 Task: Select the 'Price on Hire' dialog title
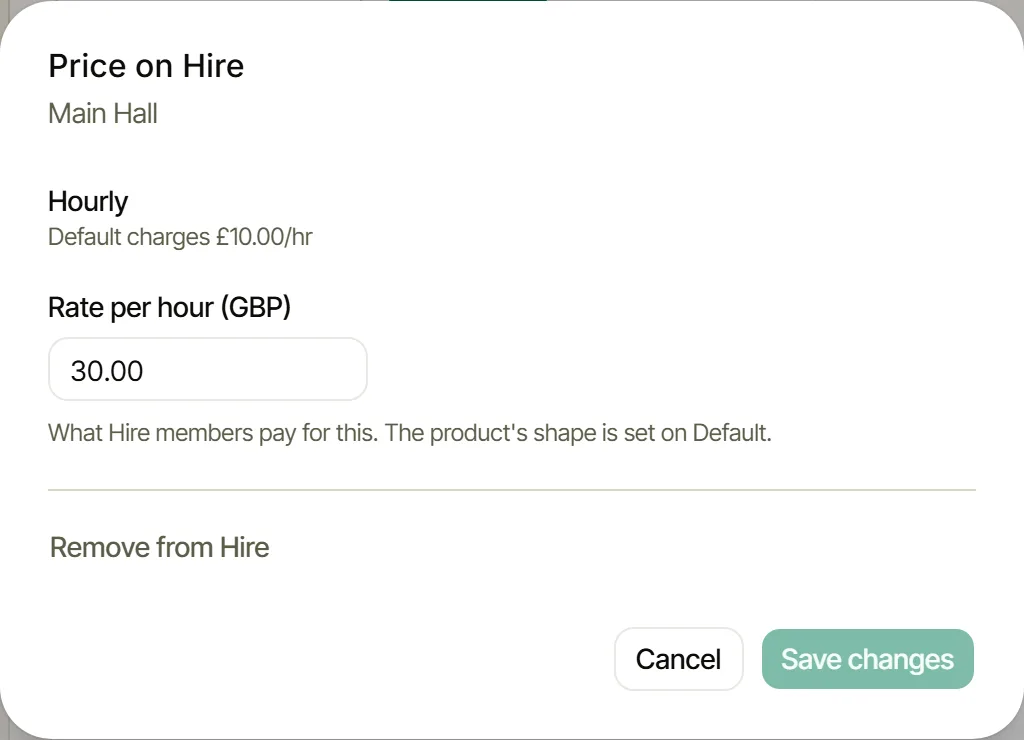[x=146, y=66]
